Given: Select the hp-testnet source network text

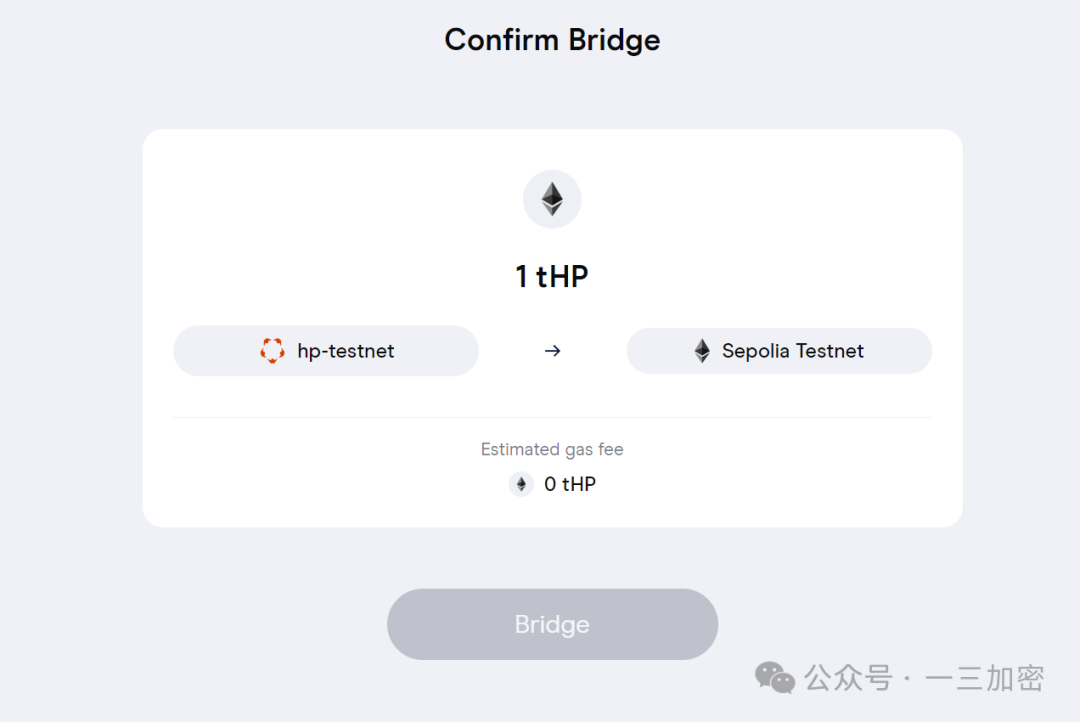Looking at the screenshot, I should 346,351.
